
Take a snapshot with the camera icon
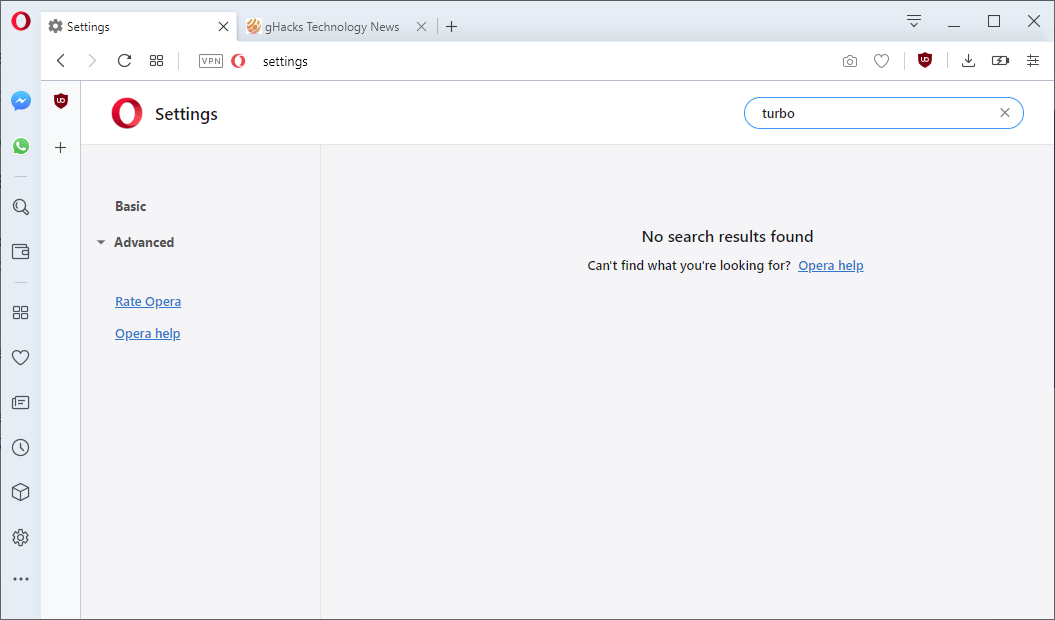(x=850, y=61)
